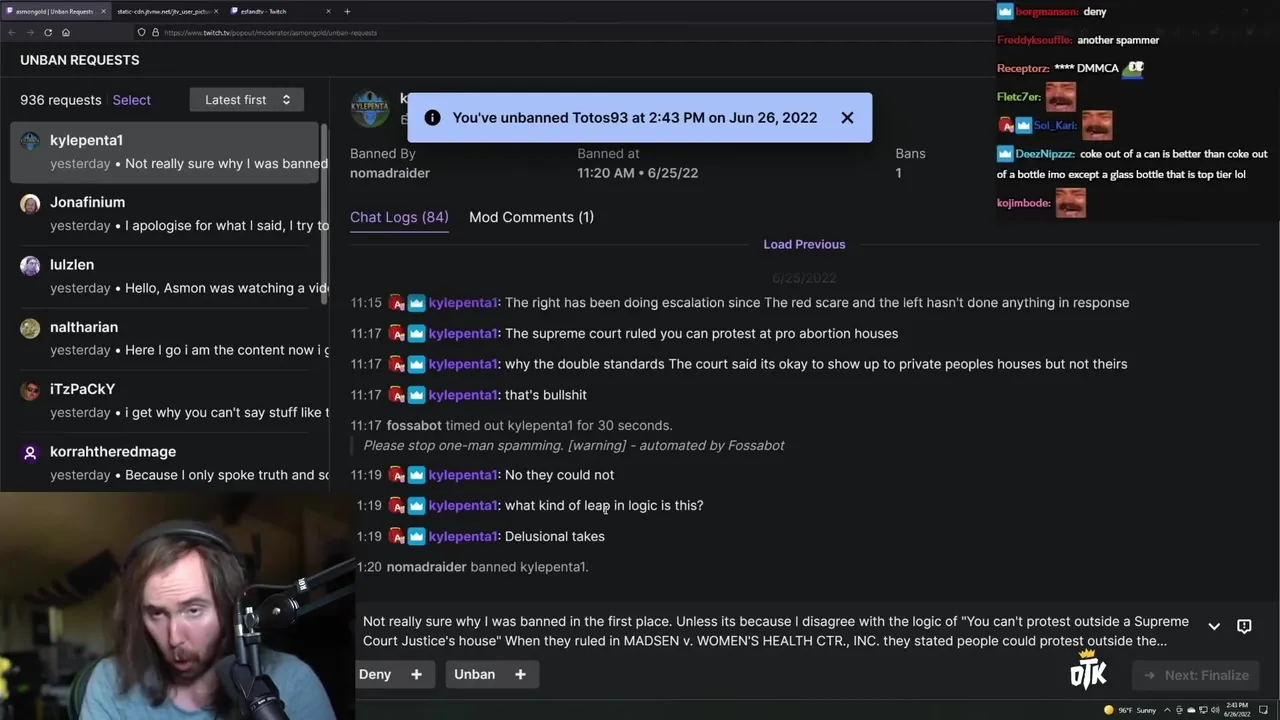Screen dimensions: 1280x720
Task: Click 'nomadraider banned kylepenta1' line
Action: pos(487,567)
